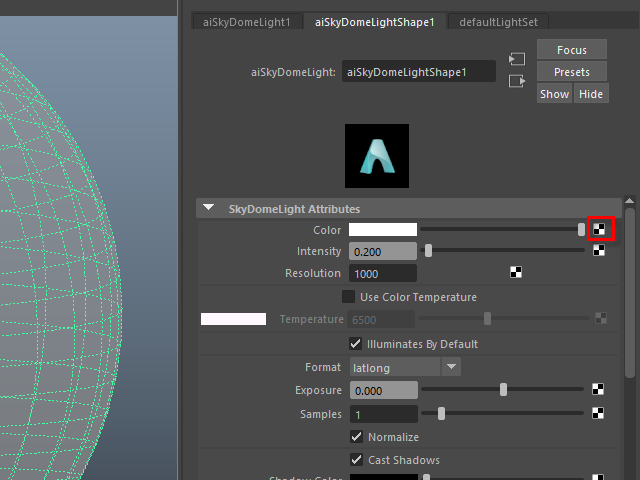Click the Resolution map connection icon
This screenshot has height=480, width=640.
click(x=516, y=272)
